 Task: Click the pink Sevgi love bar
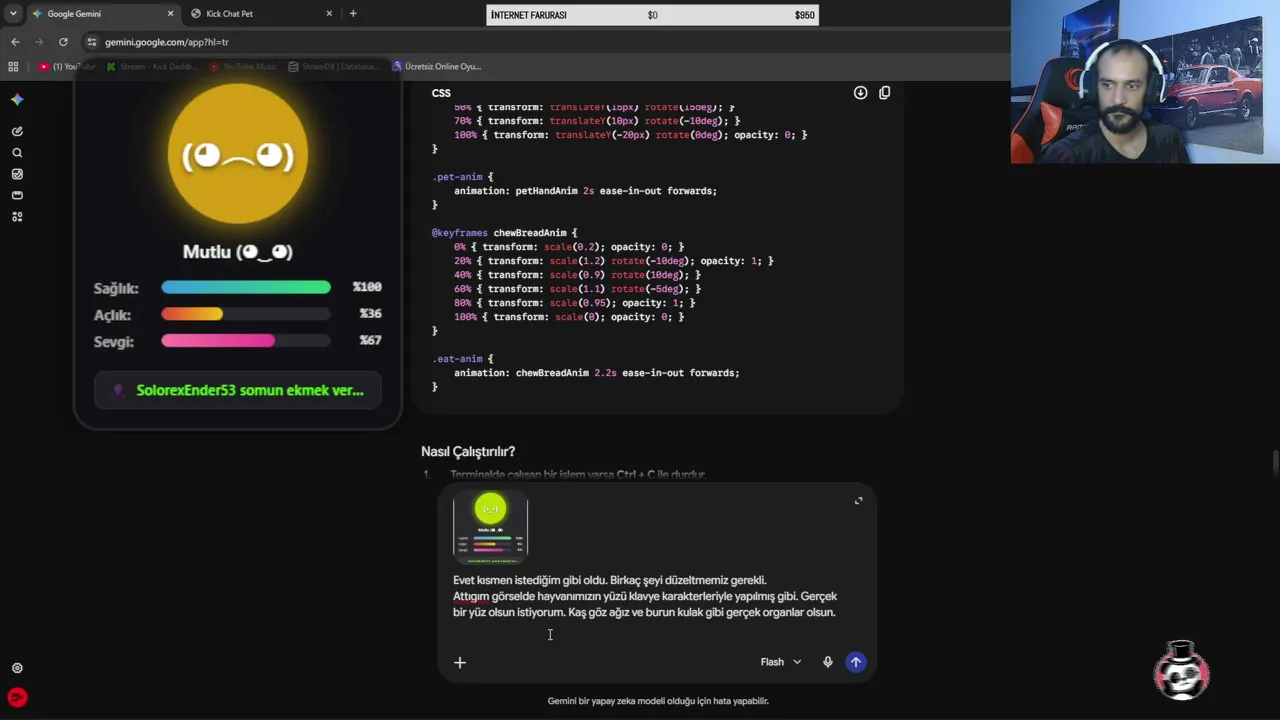tap(218, 341)
